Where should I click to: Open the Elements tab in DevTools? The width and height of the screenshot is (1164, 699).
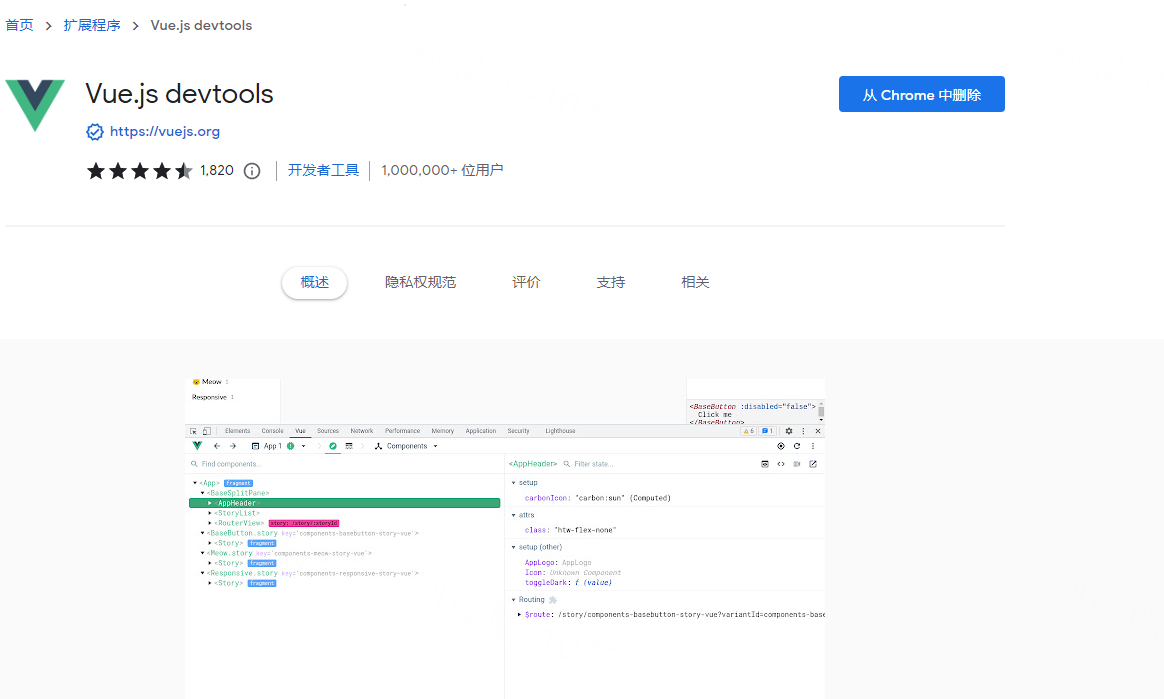pos(238,431)
